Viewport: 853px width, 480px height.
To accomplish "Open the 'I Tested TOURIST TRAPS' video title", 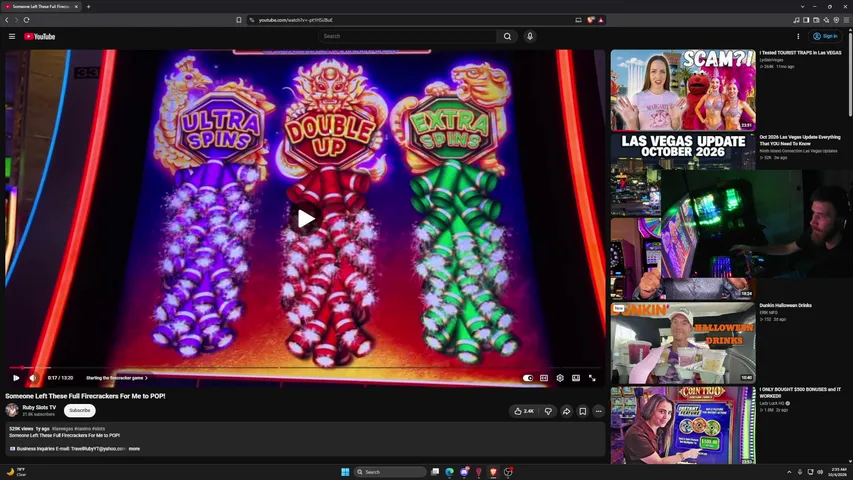I will [x=800, y=53].
